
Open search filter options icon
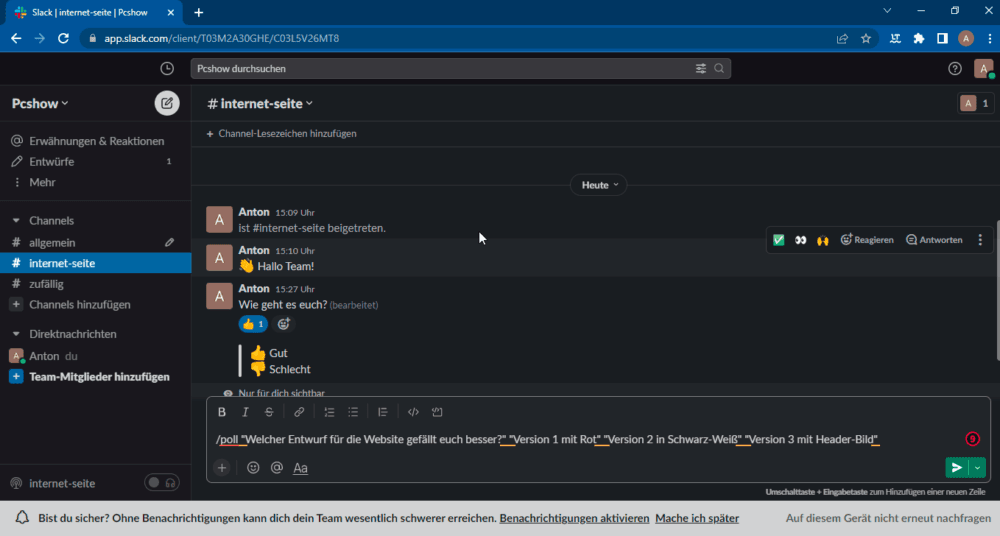tap(700, 68)
